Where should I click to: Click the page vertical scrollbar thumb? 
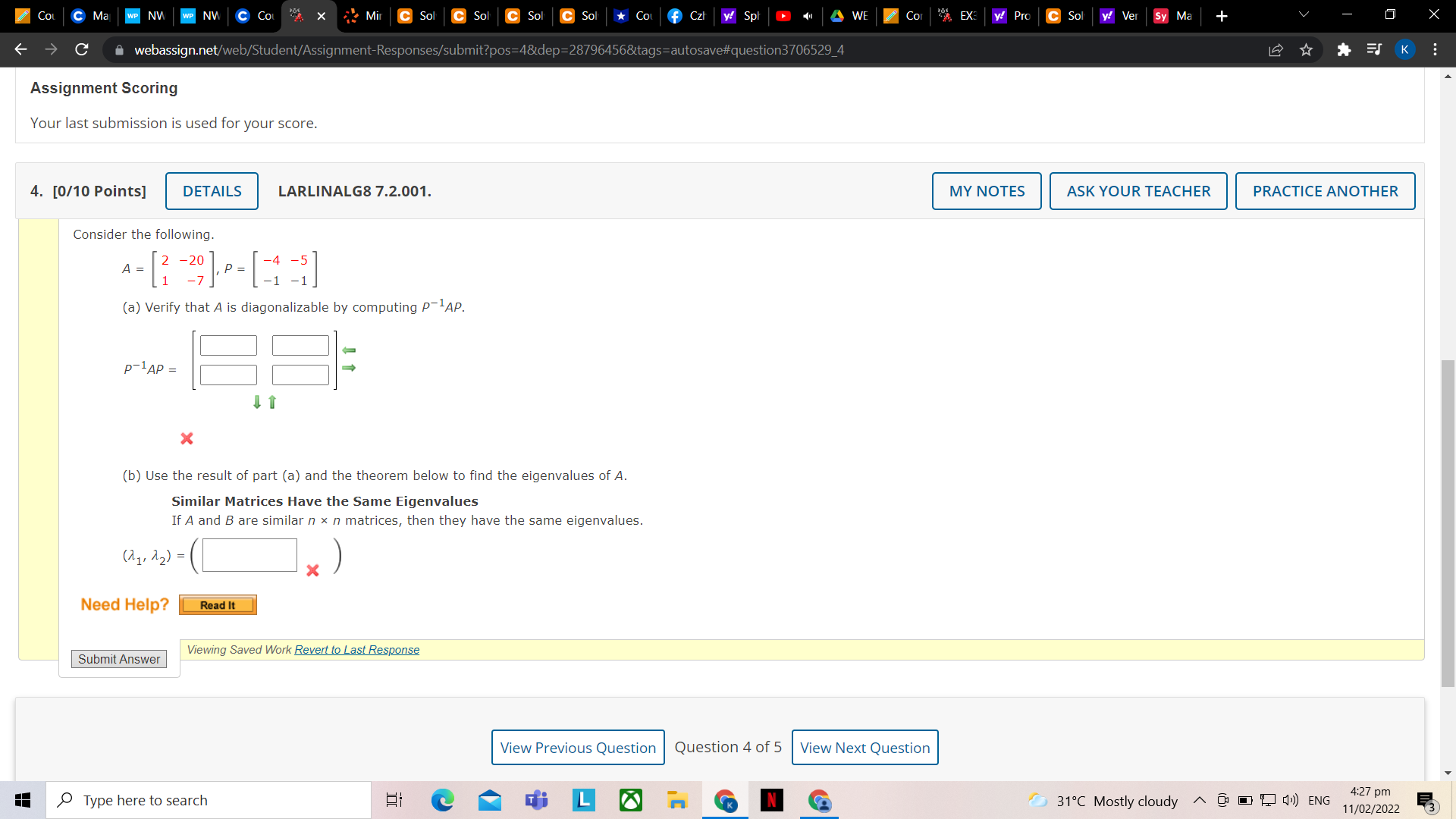(1447, 523)
